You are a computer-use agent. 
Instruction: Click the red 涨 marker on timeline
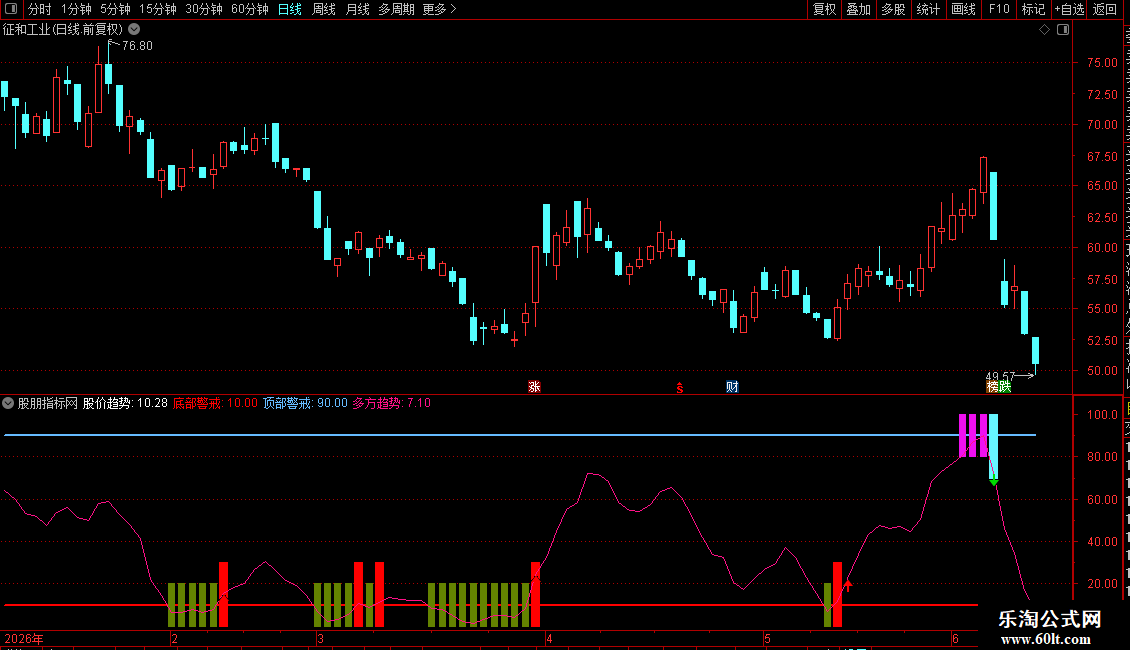click(x=534, y=387)
